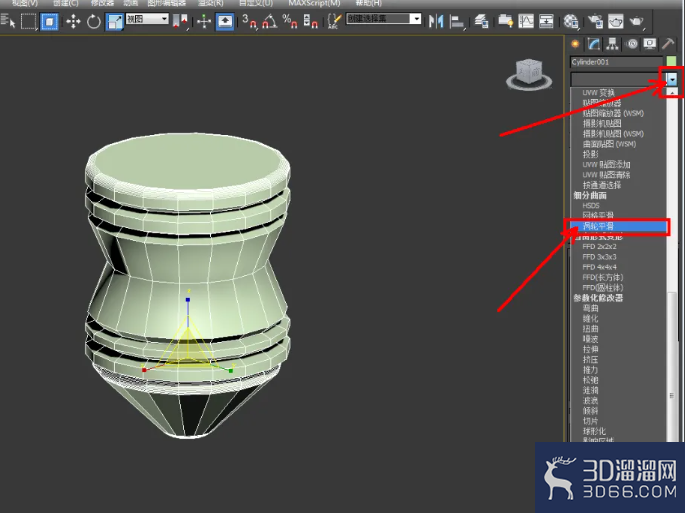Viewport: 685px width, 513px height.
Task: Open the MAXScript(M) menu
Action: pyautogui.click(x=314, y=3)
